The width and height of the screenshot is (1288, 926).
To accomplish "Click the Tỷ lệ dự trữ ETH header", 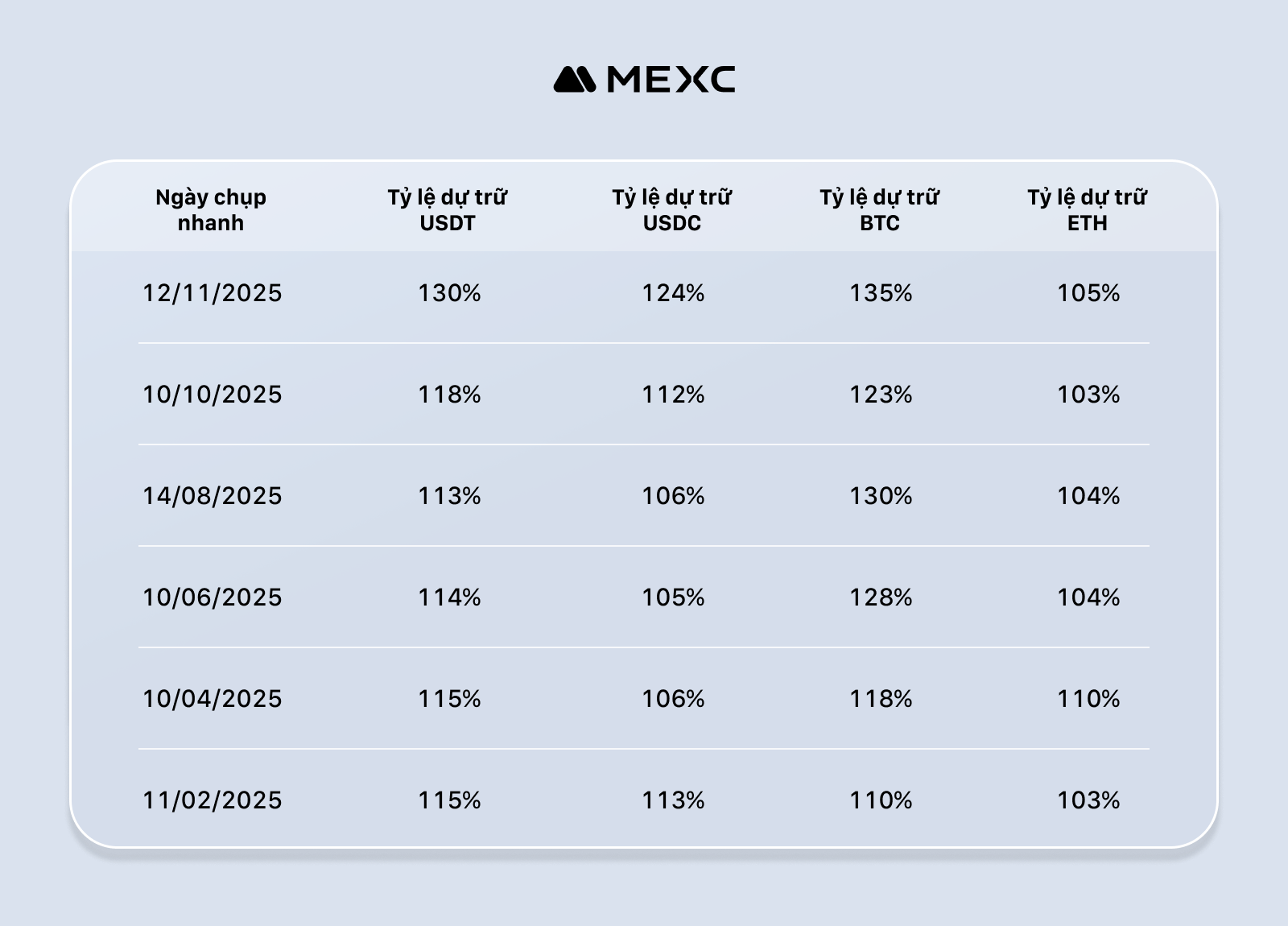I will coord(1087,210).
